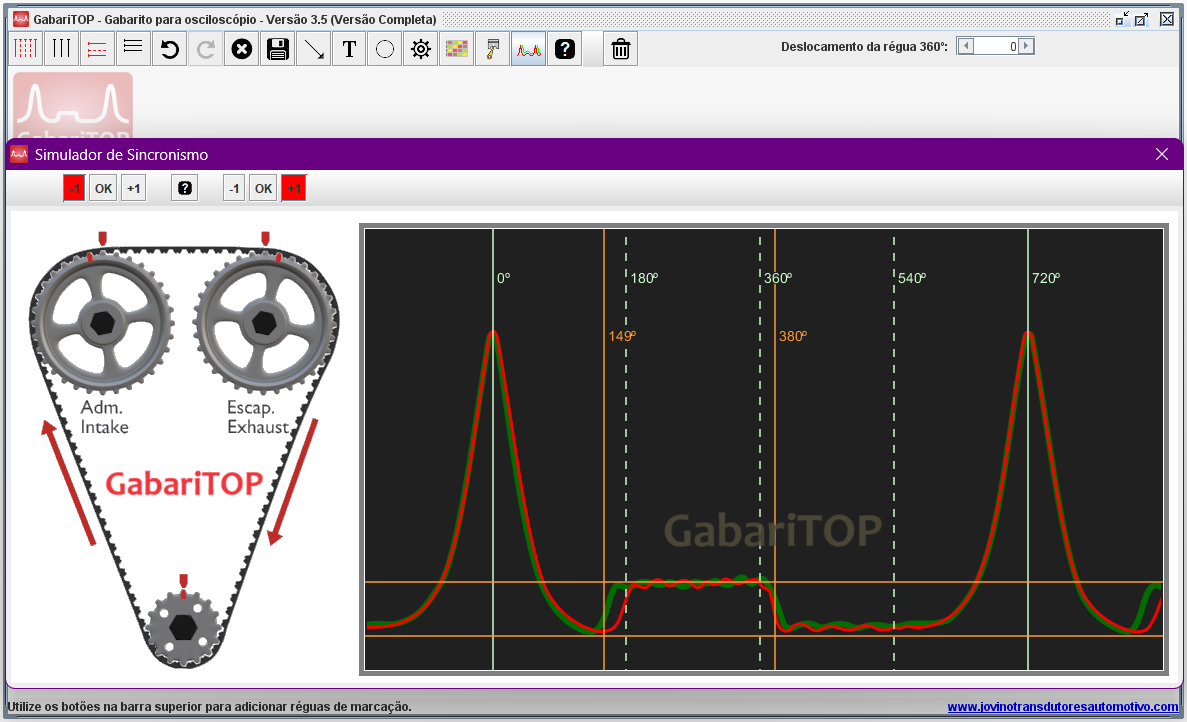1187x722 pixels.
Task: Click the GabariTOP title bar app icon
Action: (21, 19)
